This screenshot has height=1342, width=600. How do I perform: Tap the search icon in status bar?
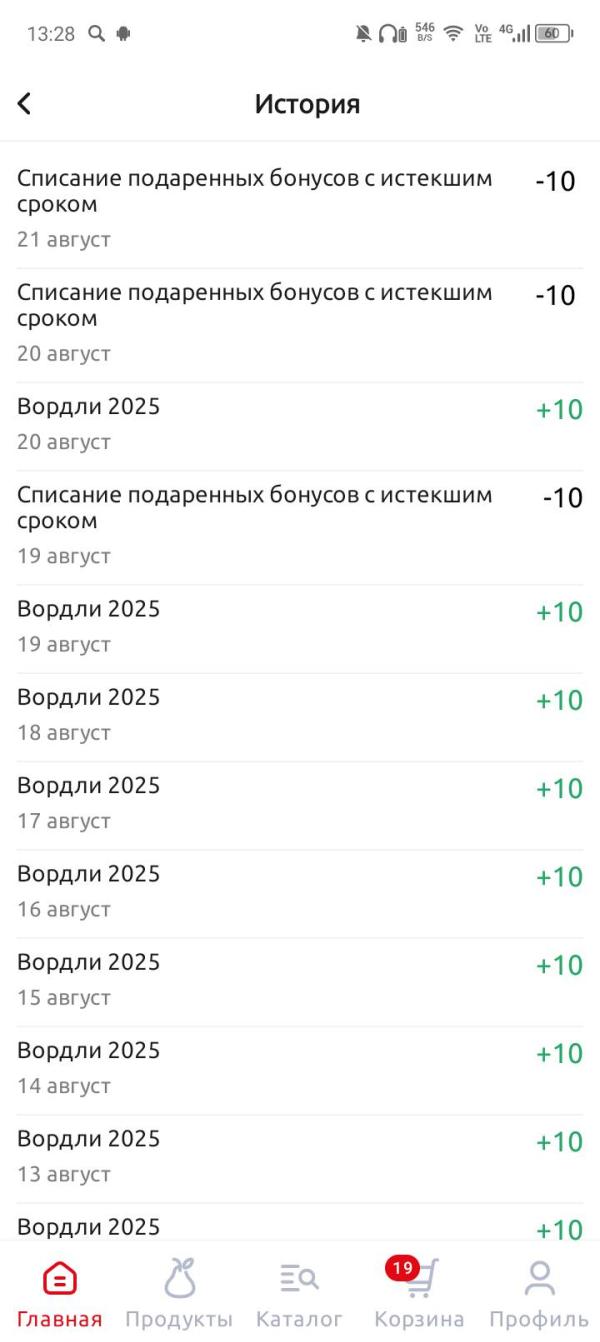(96, 34)
